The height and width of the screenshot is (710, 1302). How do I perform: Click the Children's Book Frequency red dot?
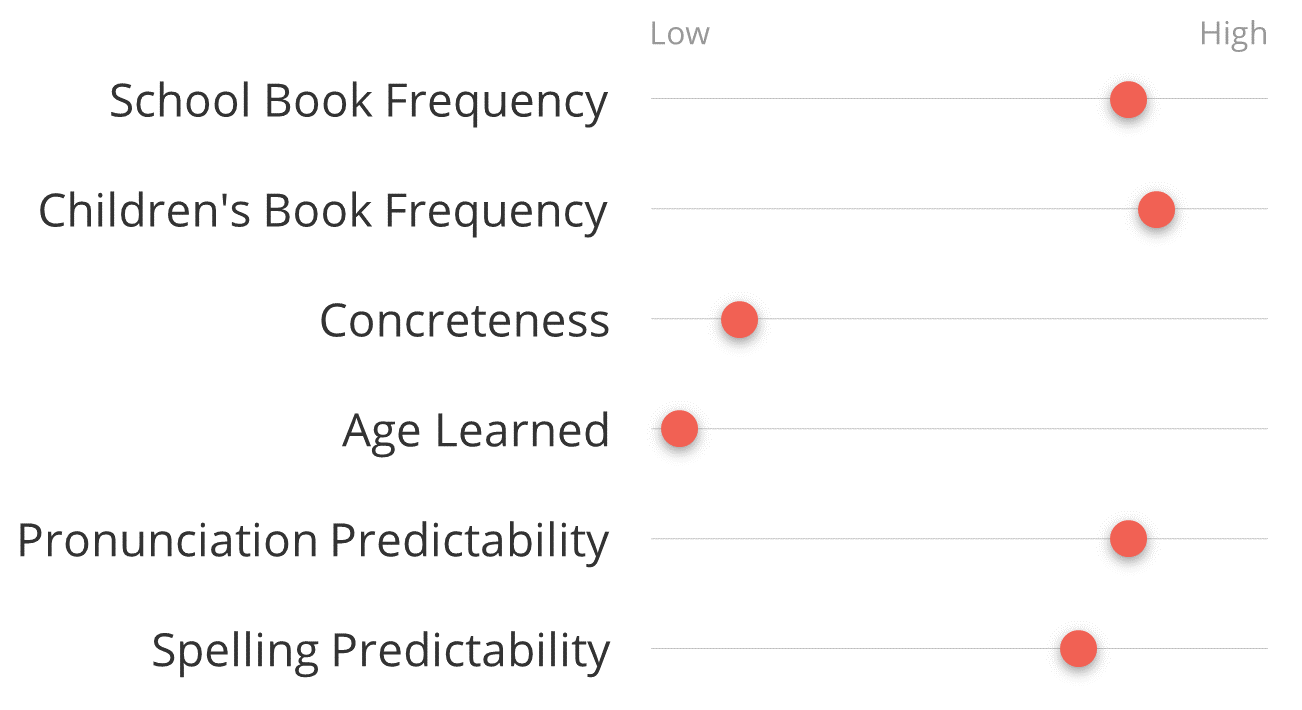1156,210
